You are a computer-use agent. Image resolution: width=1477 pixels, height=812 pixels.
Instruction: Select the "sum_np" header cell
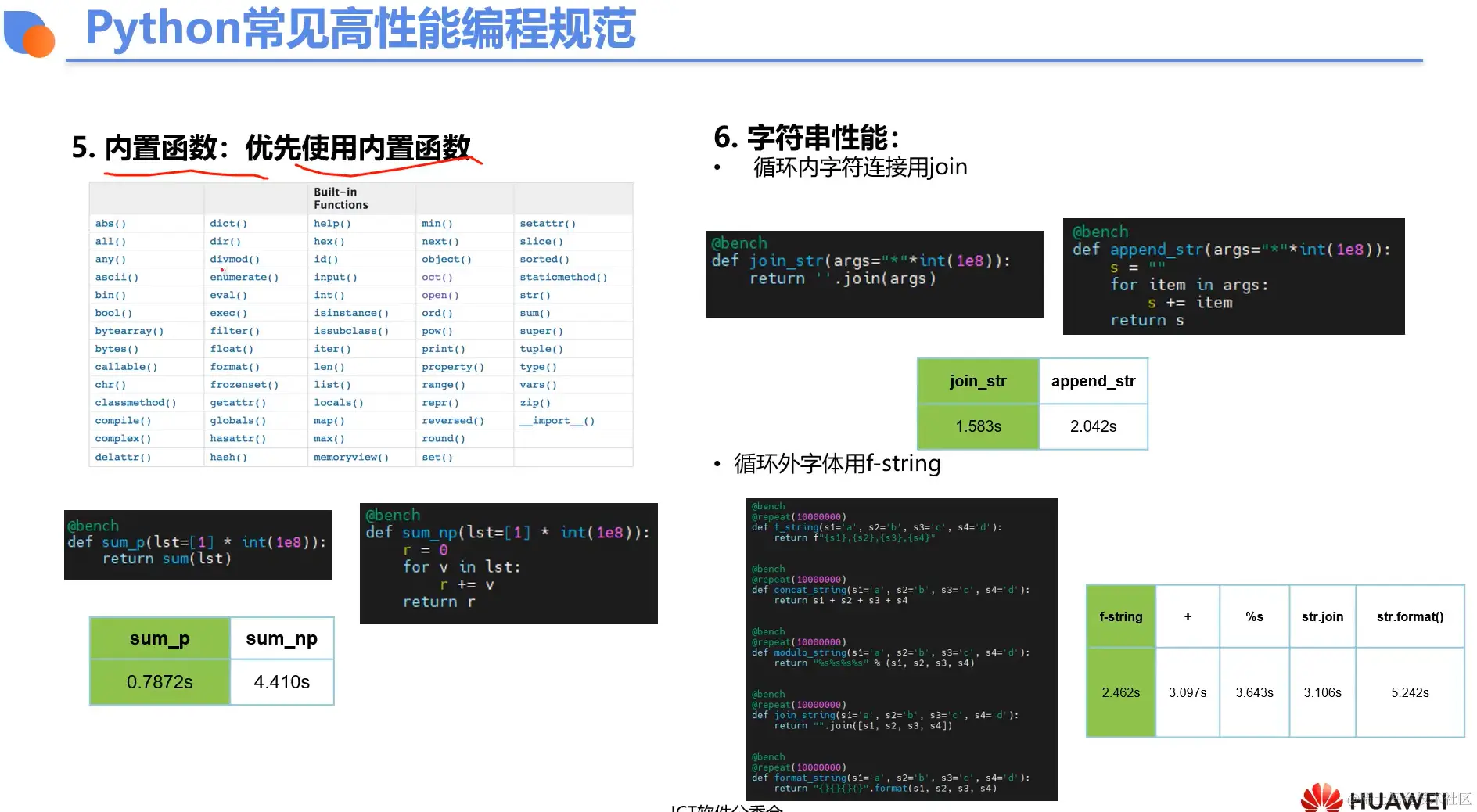(x=282, y=638)
